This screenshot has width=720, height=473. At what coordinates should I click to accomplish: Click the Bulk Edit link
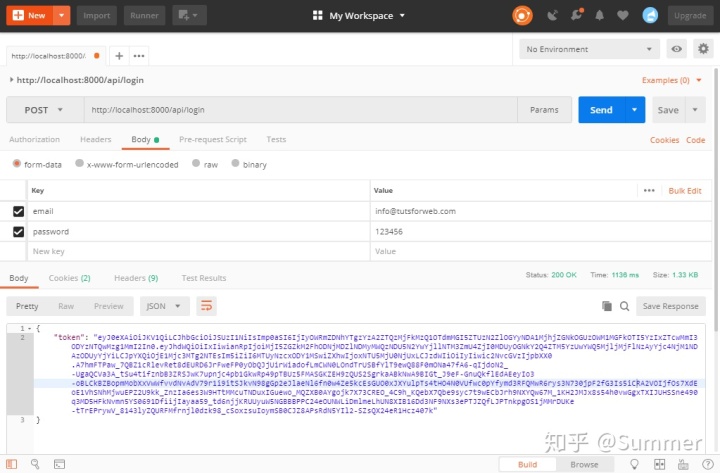click(685, 191)
